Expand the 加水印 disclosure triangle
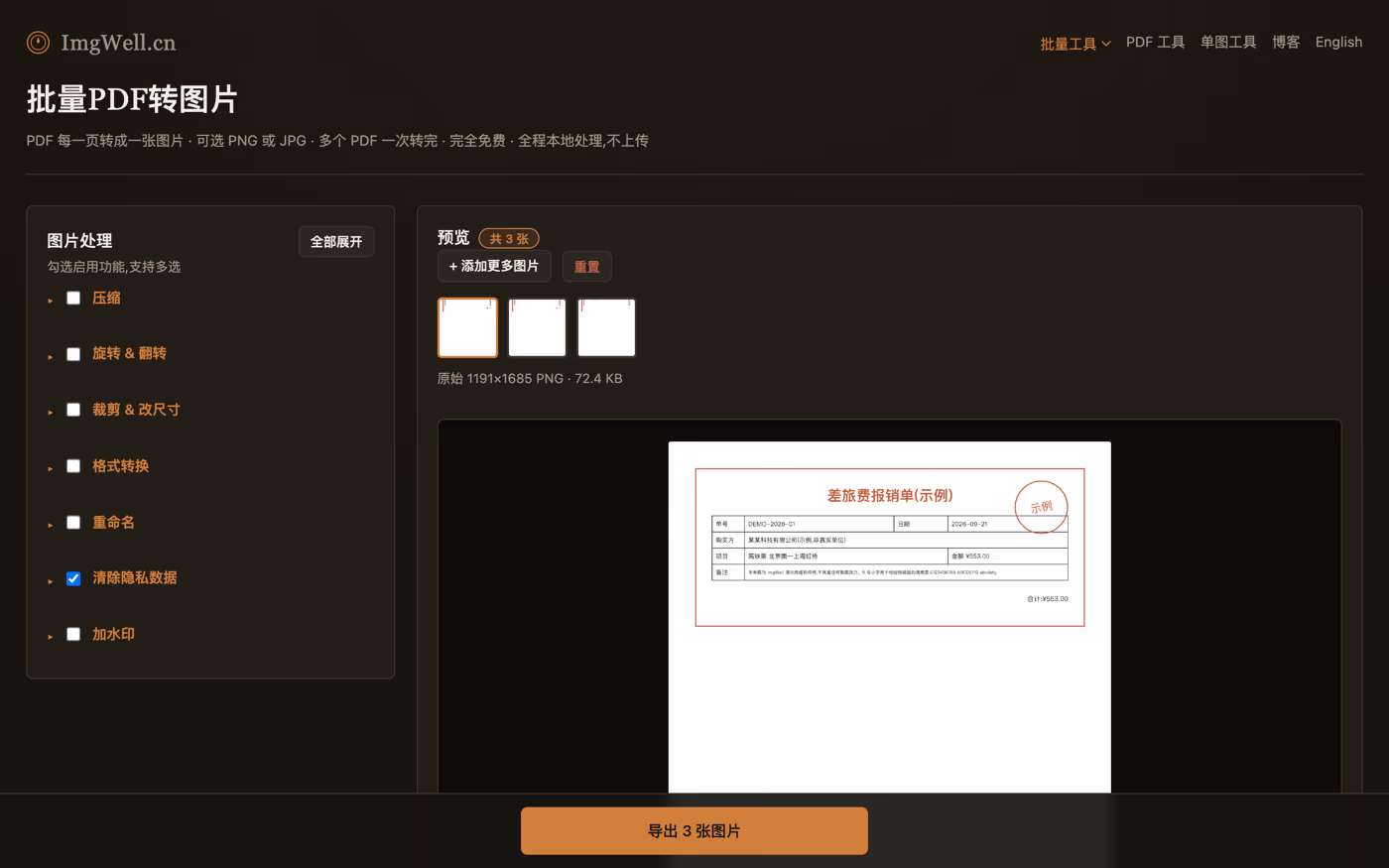Image resolution: width=1389 pixels, height=868 pixels. [x=51, y=637]
